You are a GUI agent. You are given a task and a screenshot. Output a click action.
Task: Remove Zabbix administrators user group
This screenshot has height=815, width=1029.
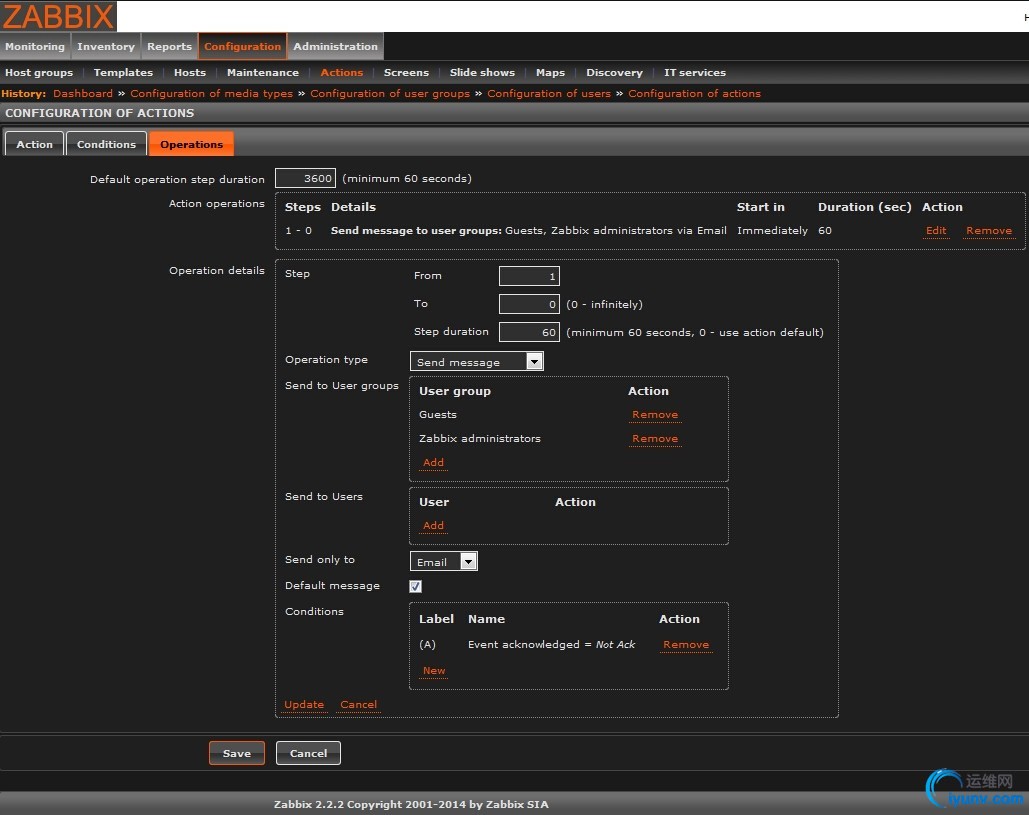[x=655, y=438]
